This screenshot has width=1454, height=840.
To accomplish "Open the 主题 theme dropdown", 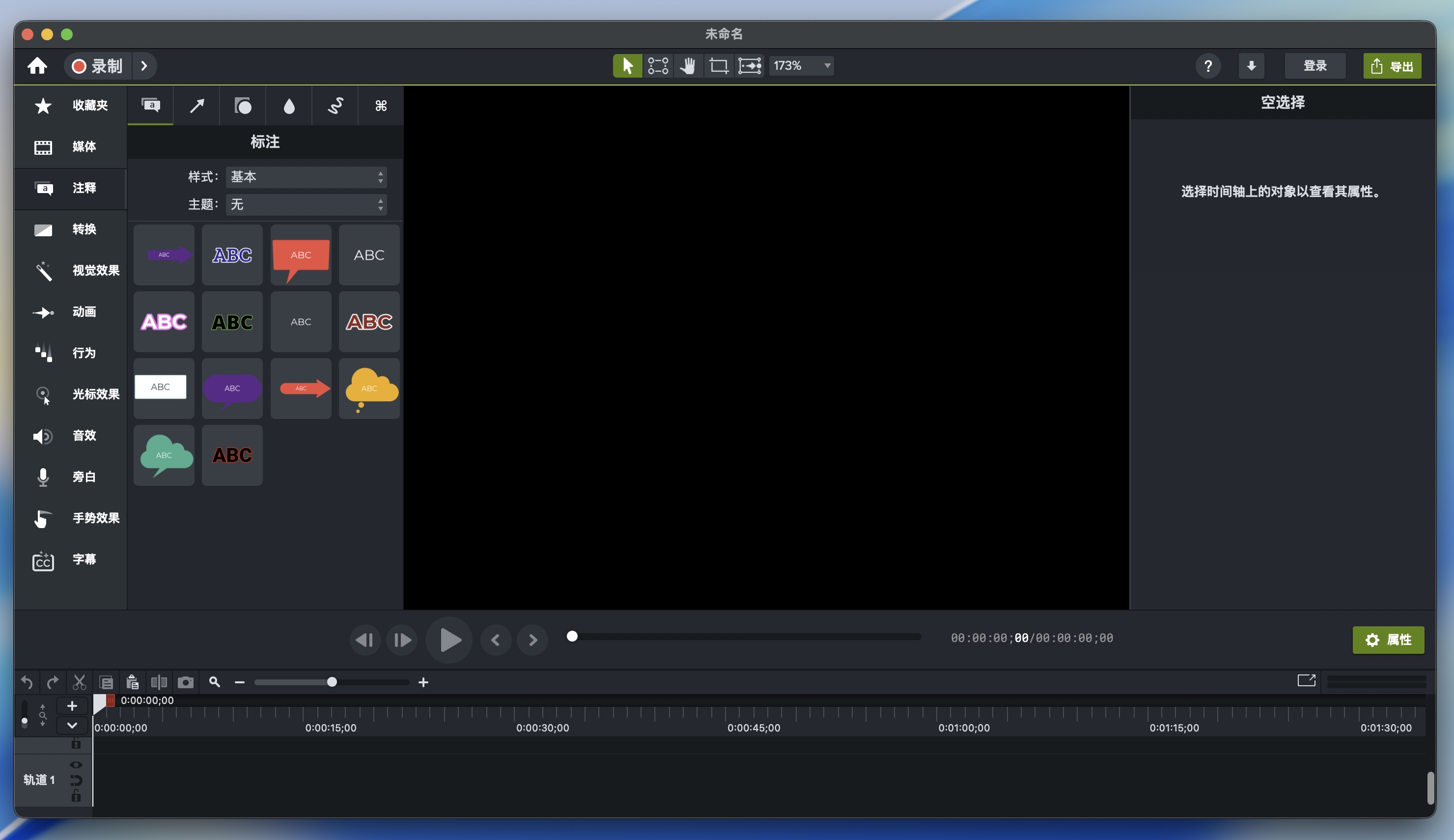I will (x=306, y=204).
